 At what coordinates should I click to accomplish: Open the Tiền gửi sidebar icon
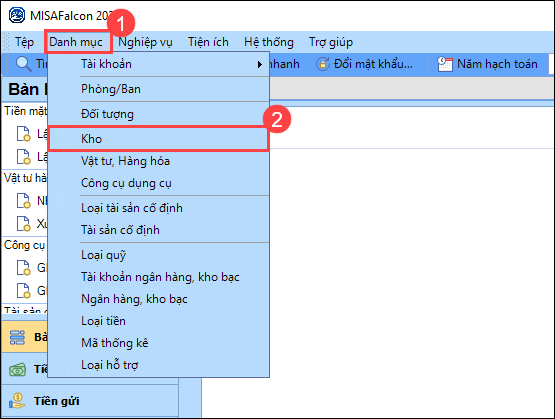click(17, 401)
